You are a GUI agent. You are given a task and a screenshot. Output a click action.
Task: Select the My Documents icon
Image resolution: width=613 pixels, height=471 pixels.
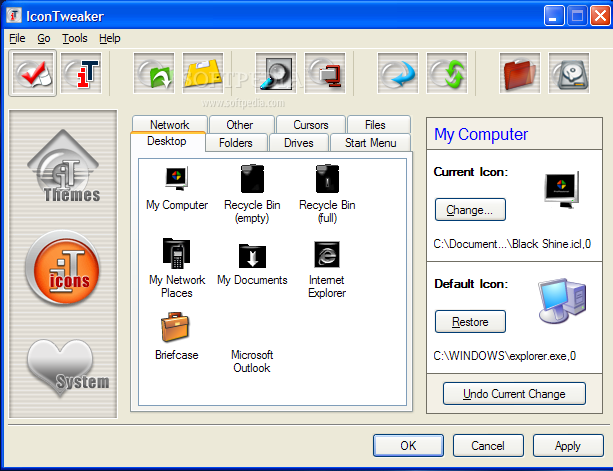coord(252,265)
